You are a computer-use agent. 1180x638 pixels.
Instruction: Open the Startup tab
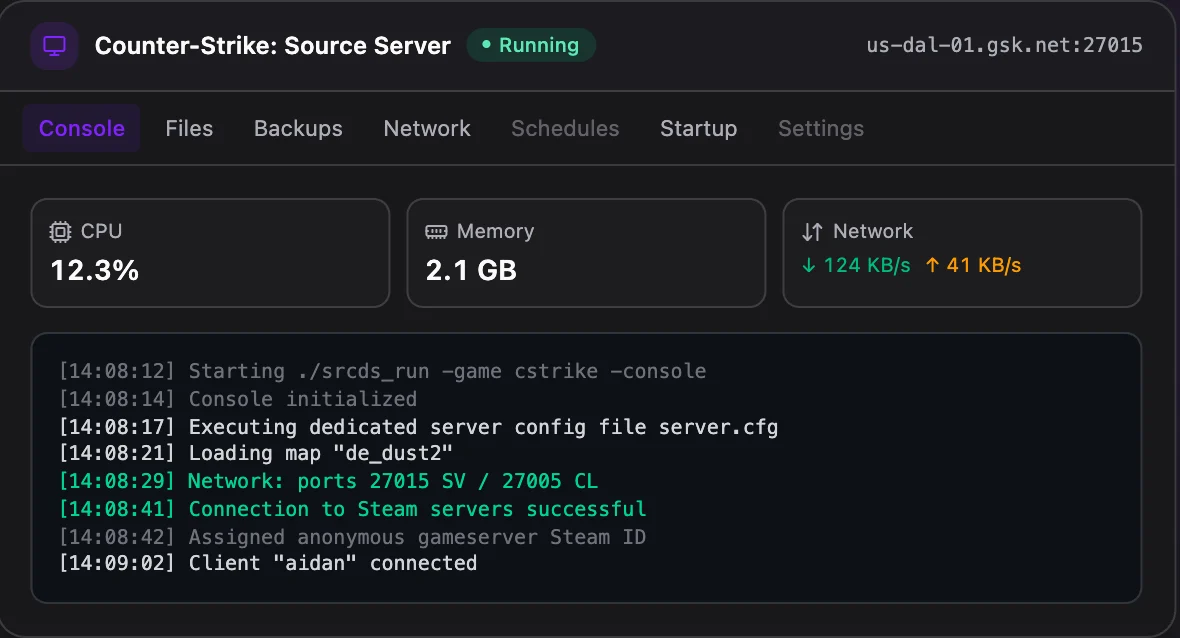click(x=698, y=129)
